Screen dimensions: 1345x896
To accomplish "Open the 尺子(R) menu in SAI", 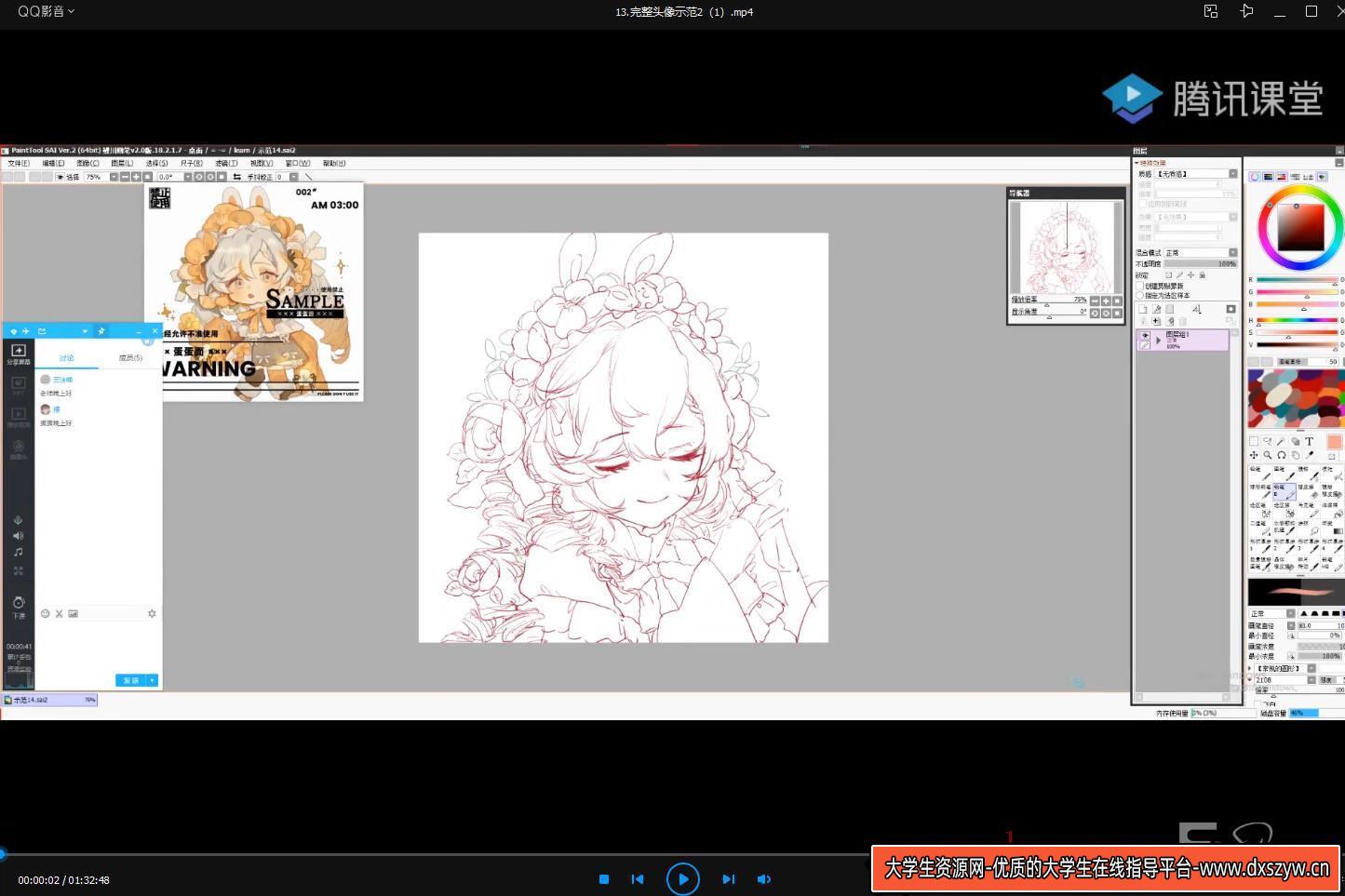I will 192,163.
